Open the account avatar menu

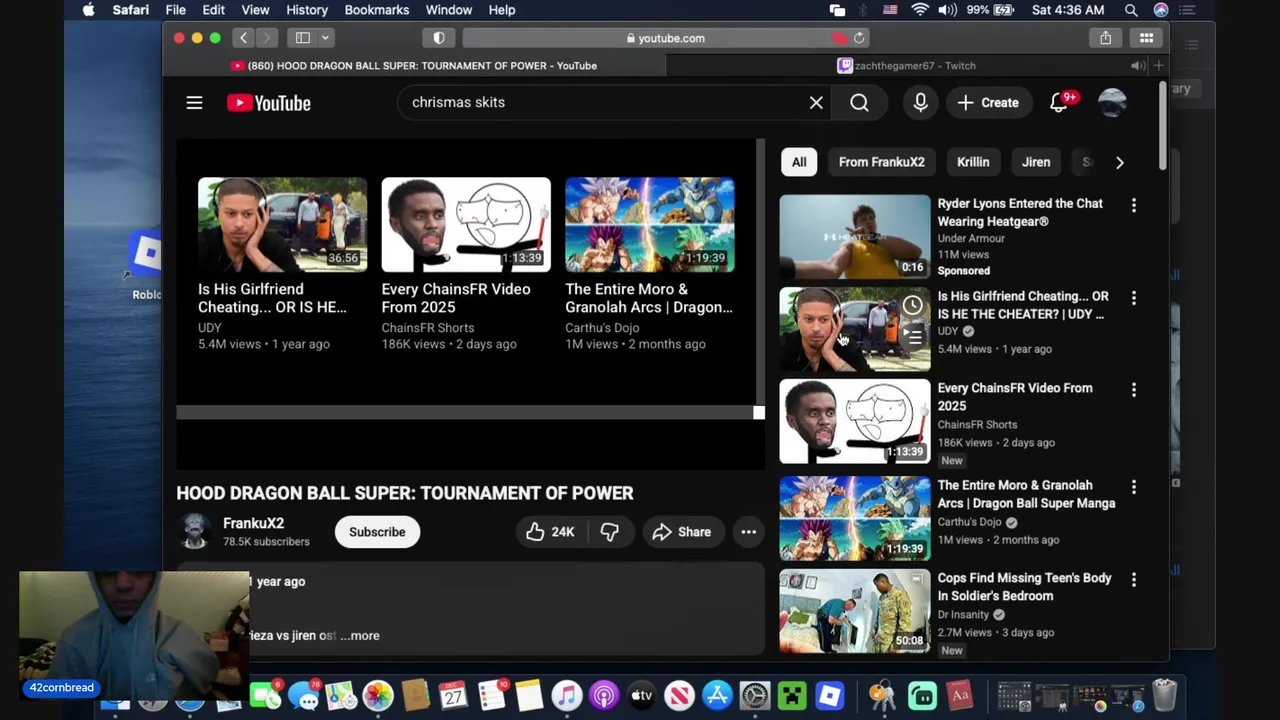[1112, 102]
